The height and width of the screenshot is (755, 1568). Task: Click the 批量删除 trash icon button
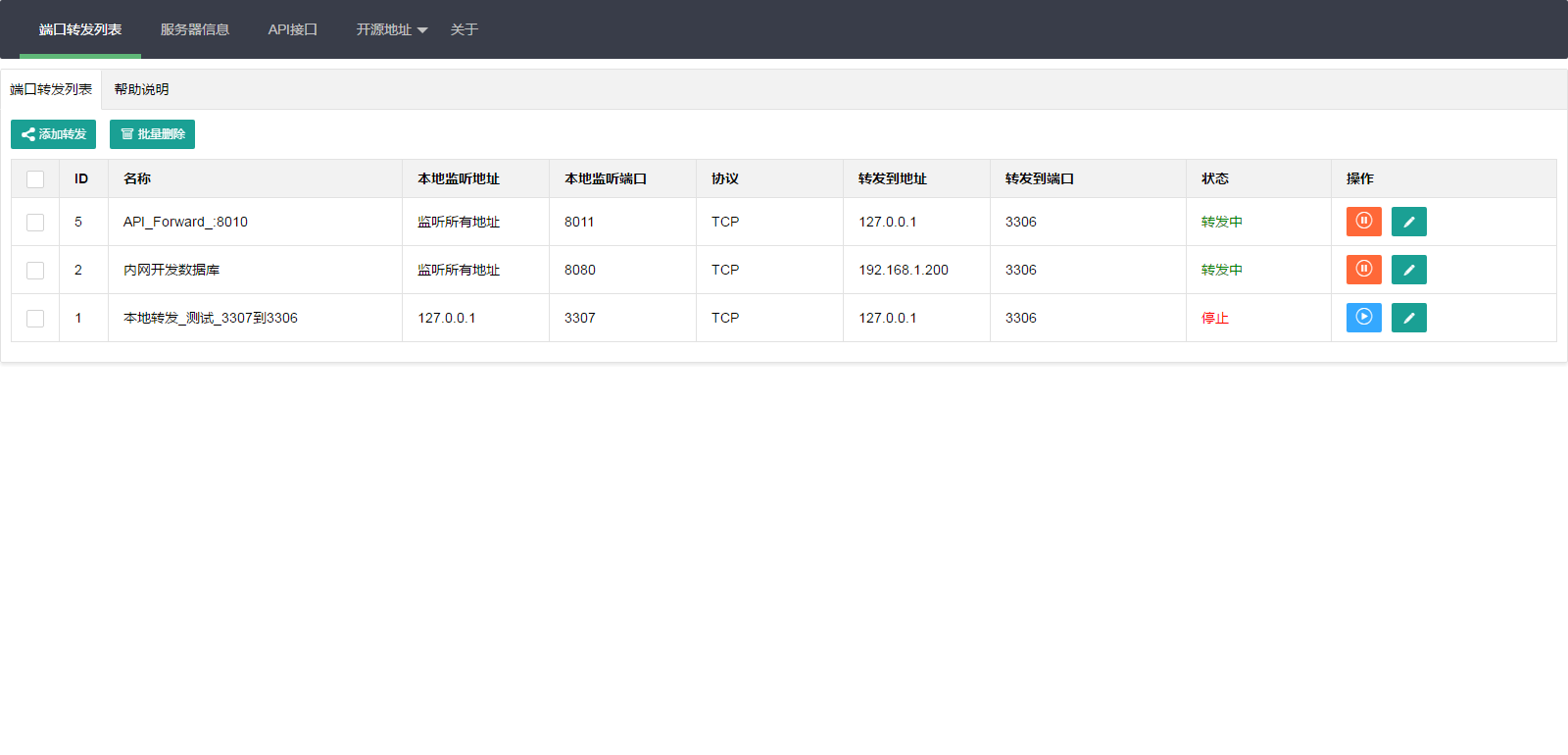pos(152,134)
